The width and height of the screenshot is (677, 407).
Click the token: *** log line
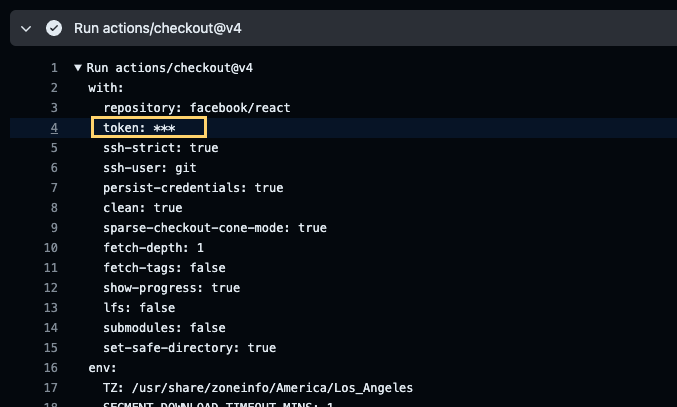(x=139, y=128)
